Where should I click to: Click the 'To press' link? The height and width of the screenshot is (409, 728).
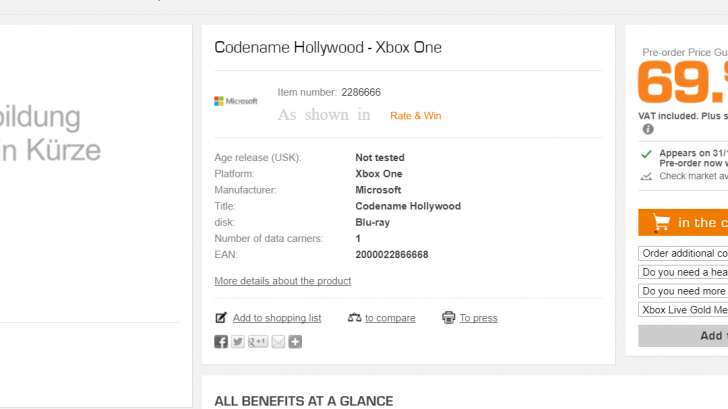click(479, 318)
